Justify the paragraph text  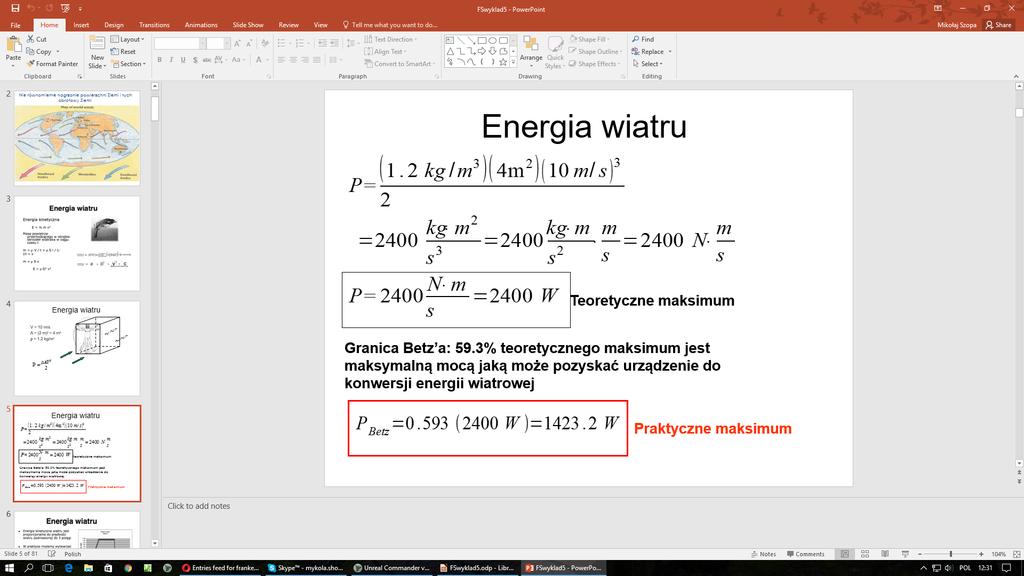pyautogui.click(x=317, y=60)
